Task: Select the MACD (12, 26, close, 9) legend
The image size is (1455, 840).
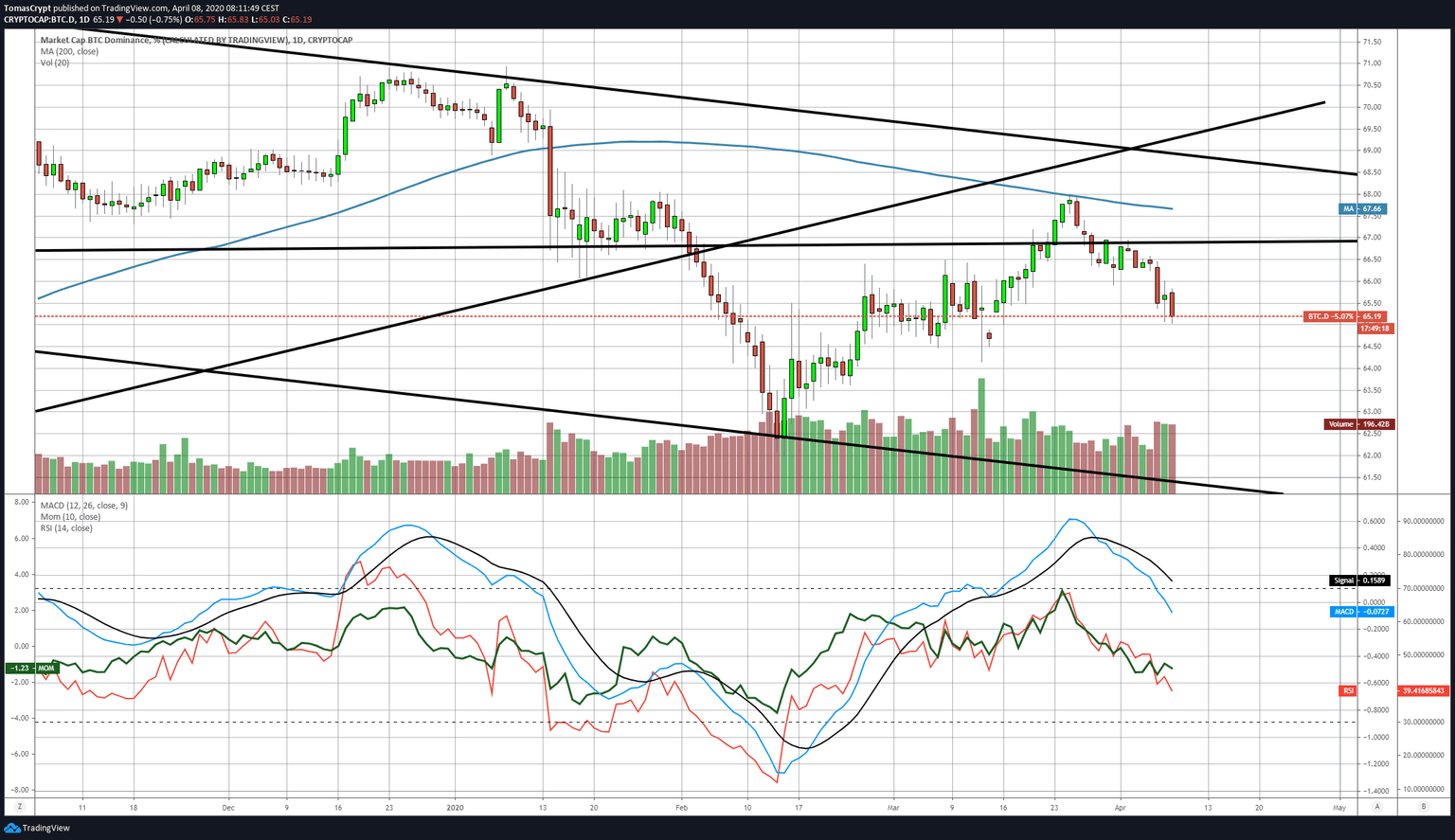Action: [x=83, y=506]
